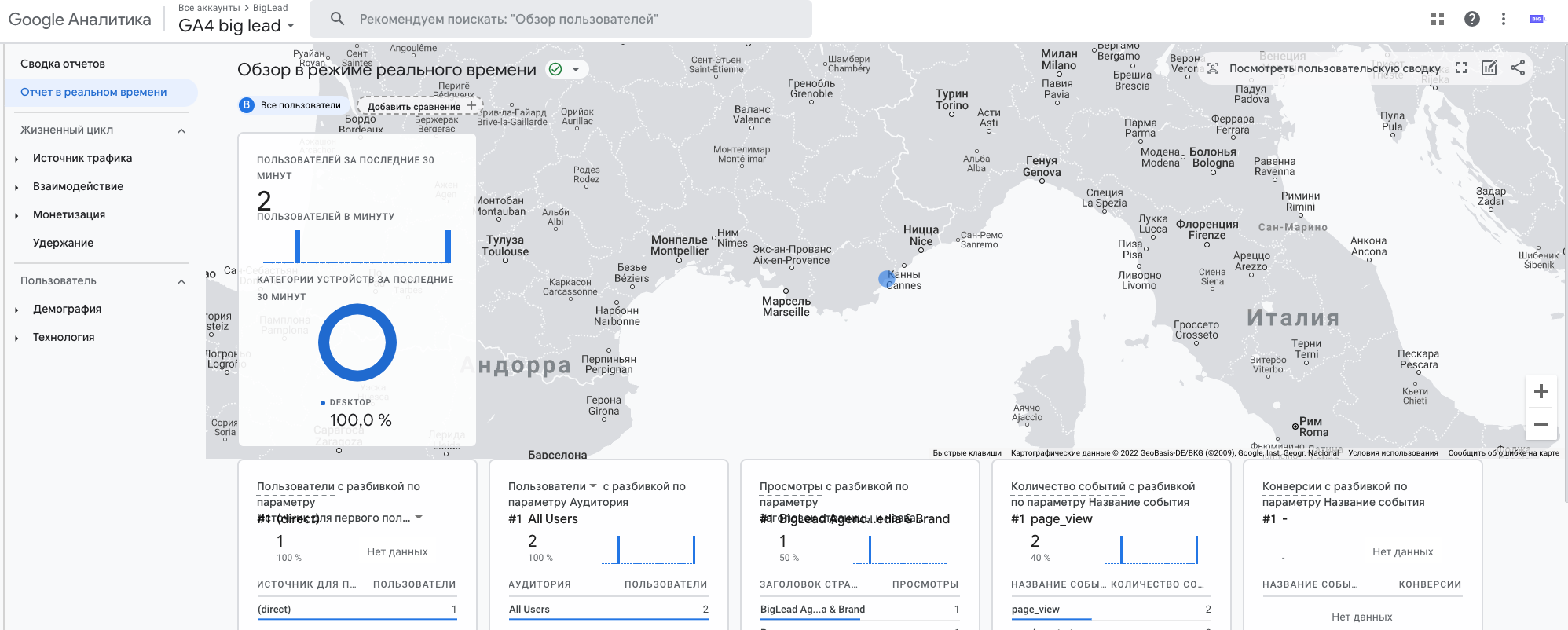Click the Добавить сравнение button

(420, 106)
